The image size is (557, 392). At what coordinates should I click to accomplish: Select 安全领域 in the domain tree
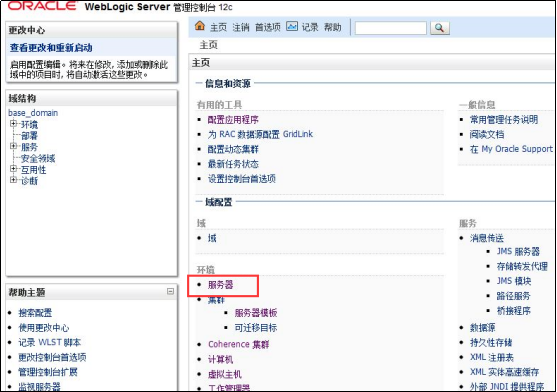[38, 158]
